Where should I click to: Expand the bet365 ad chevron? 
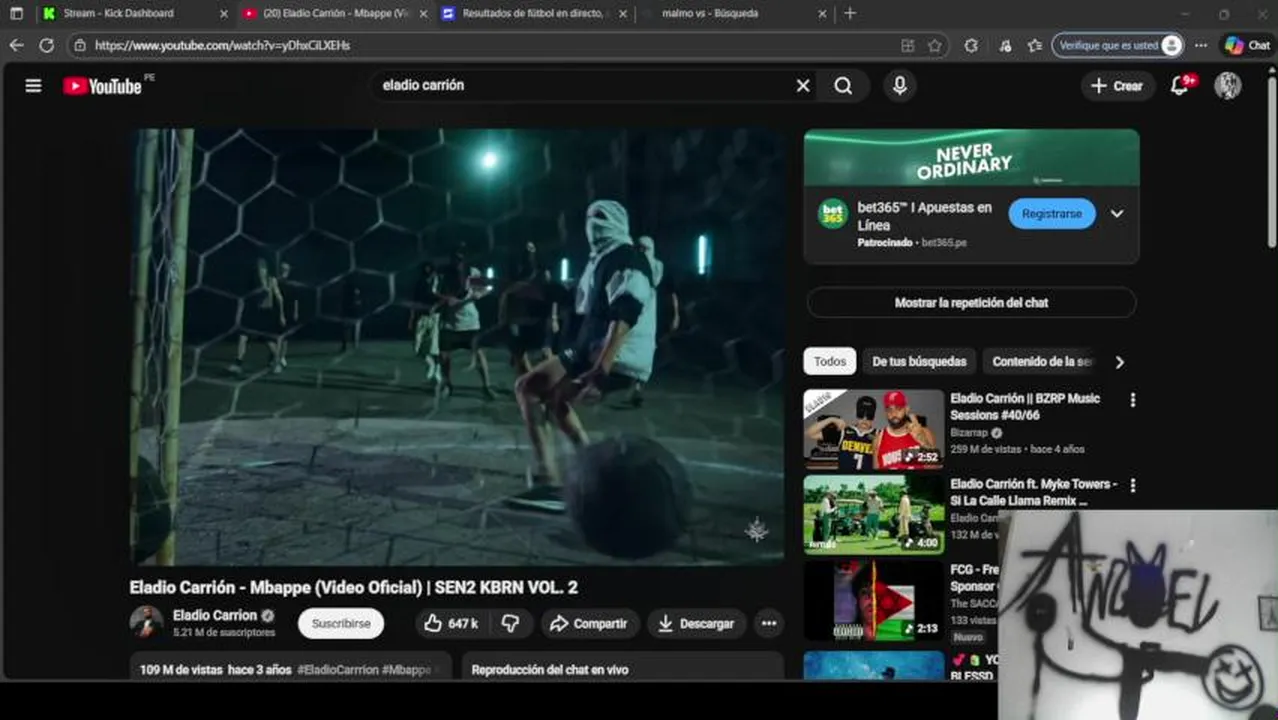[1117, 214]
